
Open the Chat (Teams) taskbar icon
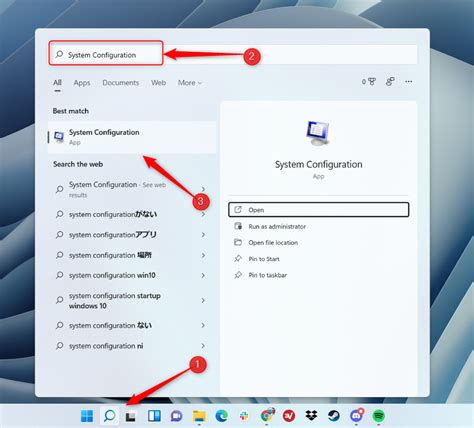pos(176,416)
